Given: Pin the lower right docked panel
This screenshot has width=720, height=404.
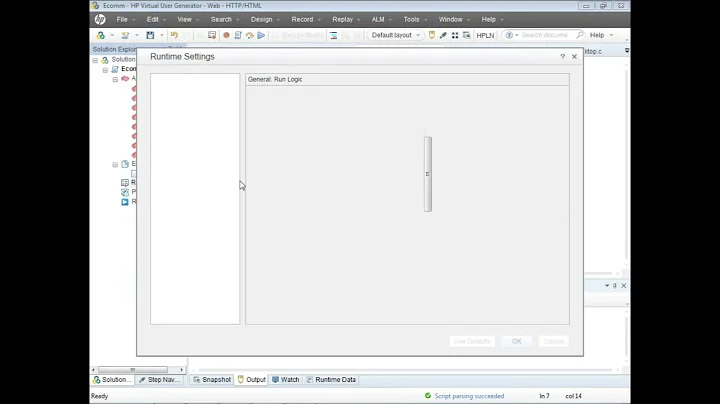Looking at the screenshot, I should coord(615,286).
